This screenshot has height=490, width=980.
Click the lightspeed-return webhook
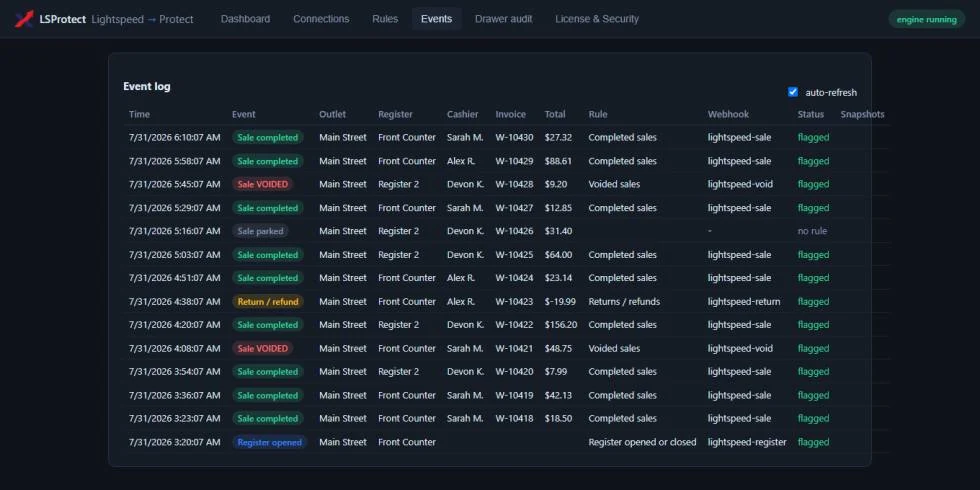[744, 301]
